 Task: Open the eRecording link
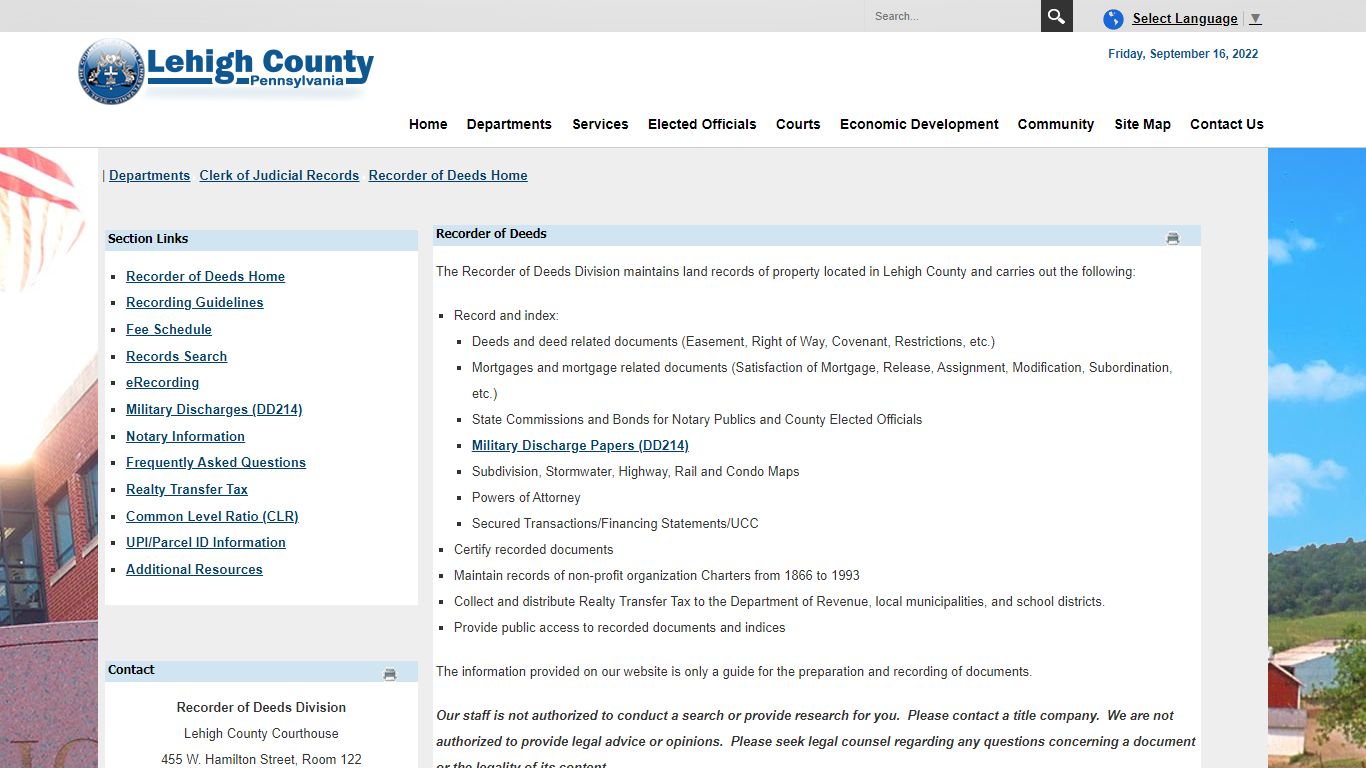162,382
